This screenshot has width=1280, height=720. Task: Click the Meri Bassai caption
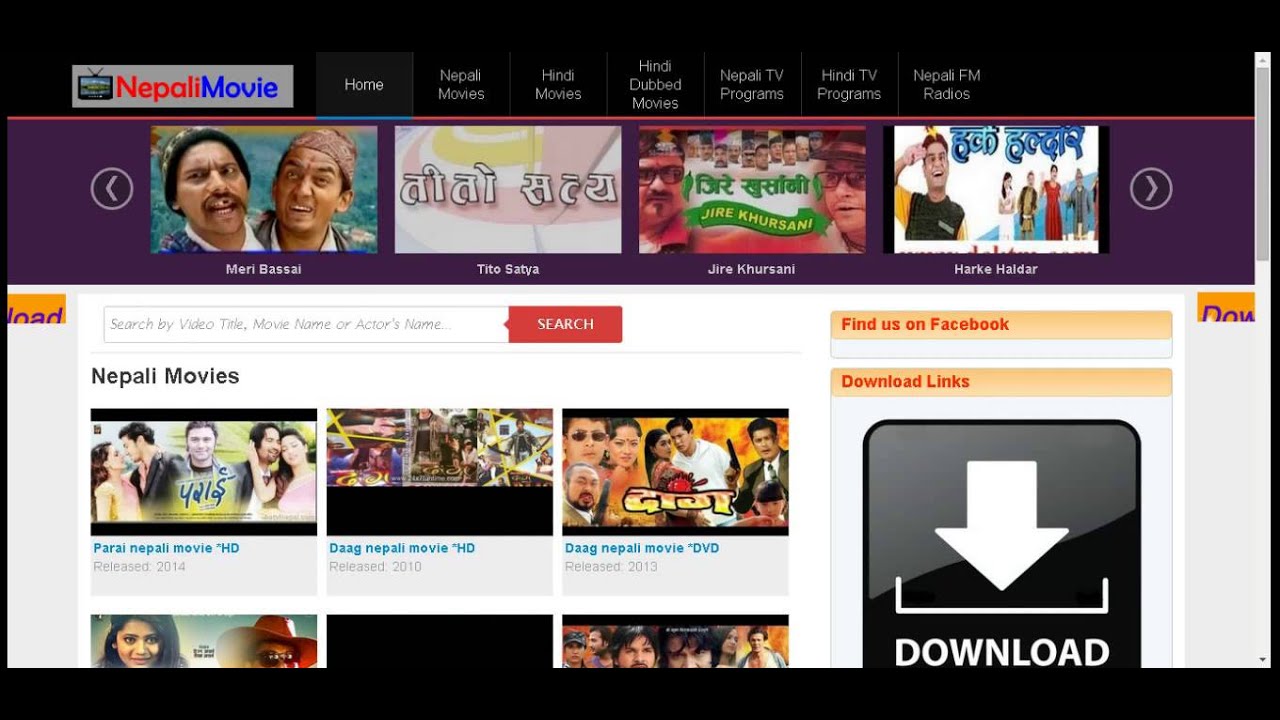pyautogui.click(x=264, y=269)
